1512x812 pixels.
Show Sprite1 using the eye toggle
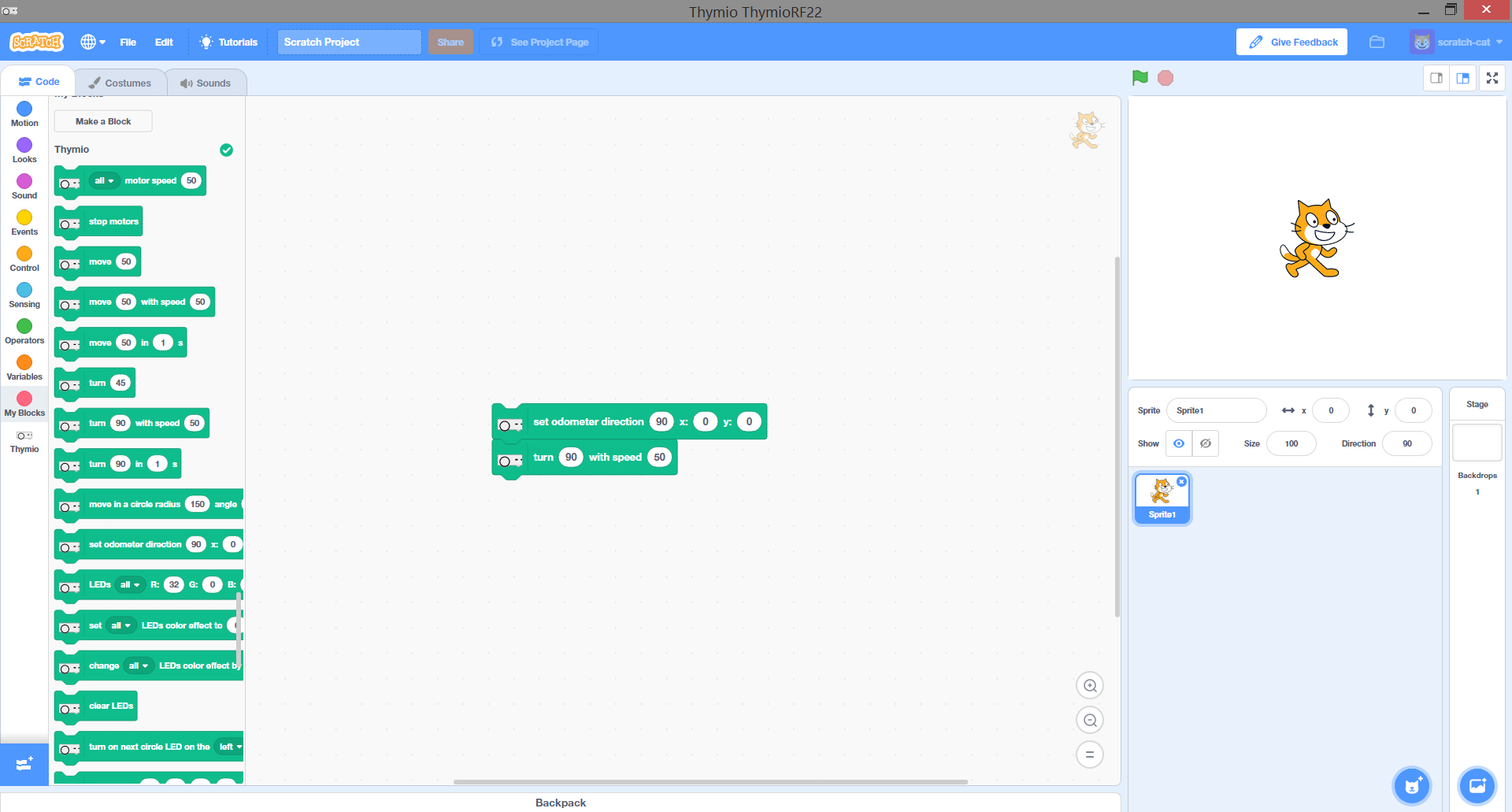1178,443
